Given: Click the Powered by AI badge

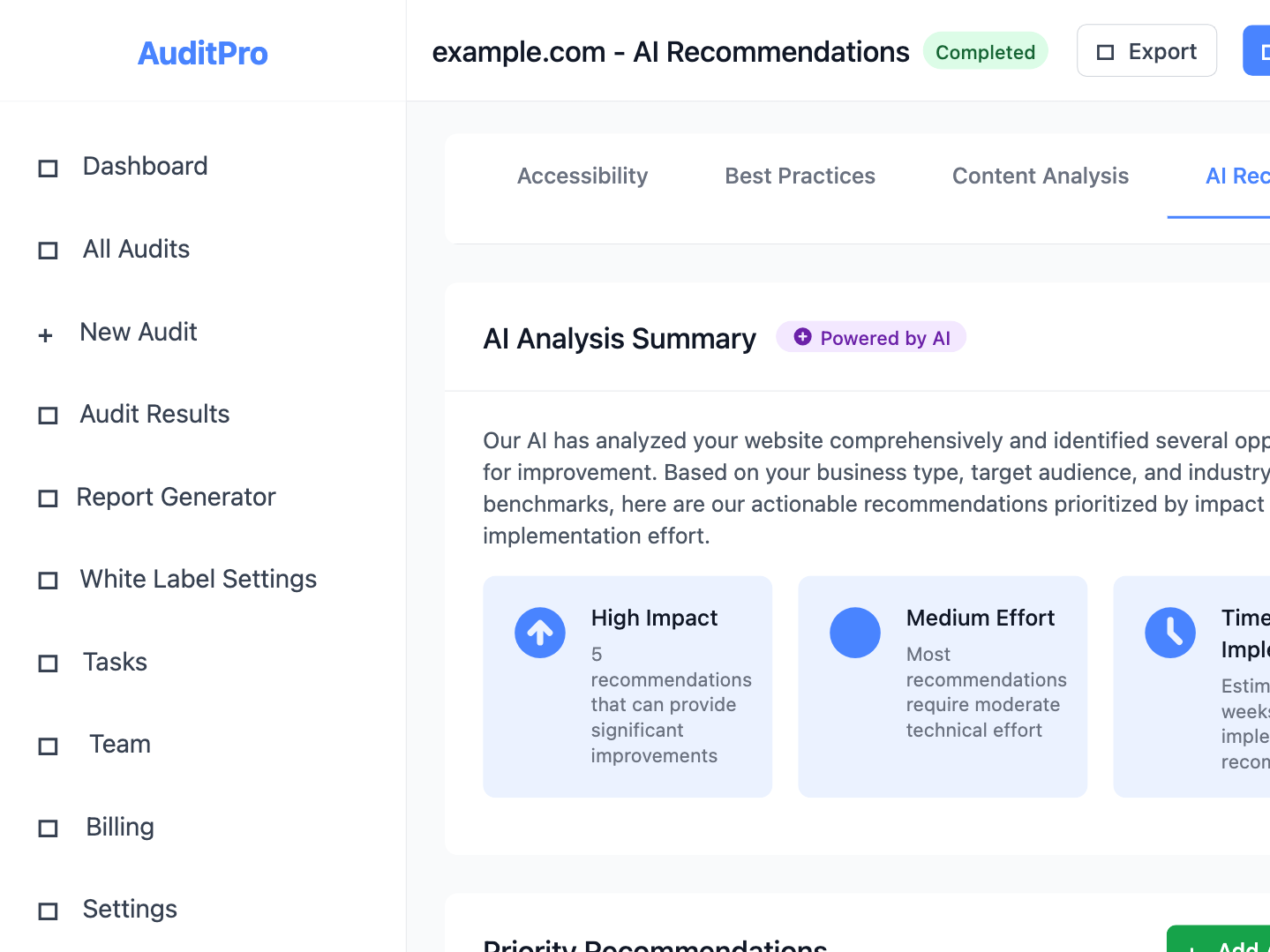Looking at the screenshot, I should [x=871, y=337].
